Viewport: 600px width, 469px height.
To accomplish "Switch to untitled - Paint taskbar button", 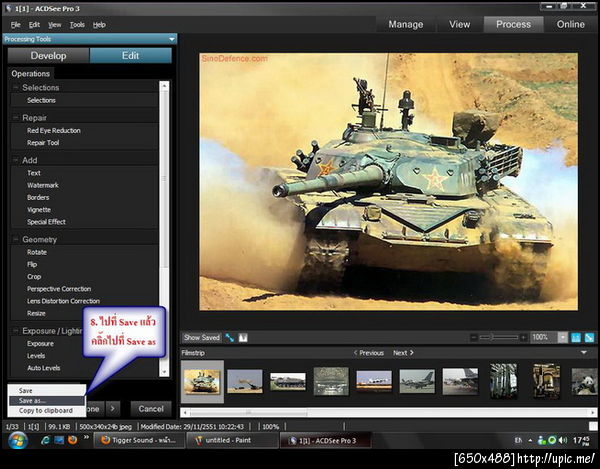I will [232, 440].
